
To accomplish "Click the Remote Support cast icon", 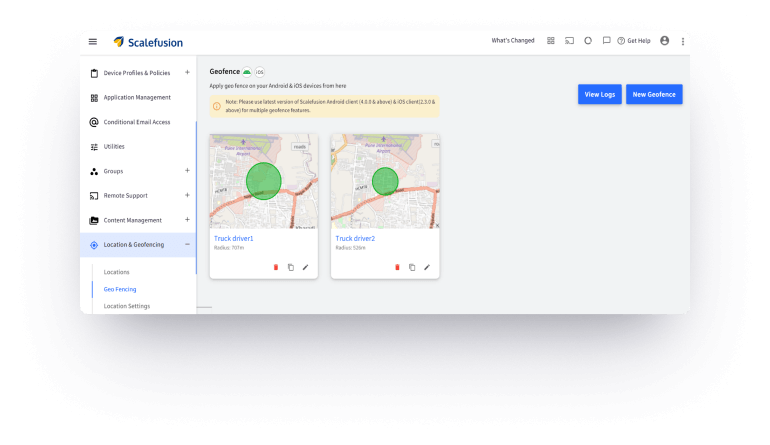I will click(94, 196).
